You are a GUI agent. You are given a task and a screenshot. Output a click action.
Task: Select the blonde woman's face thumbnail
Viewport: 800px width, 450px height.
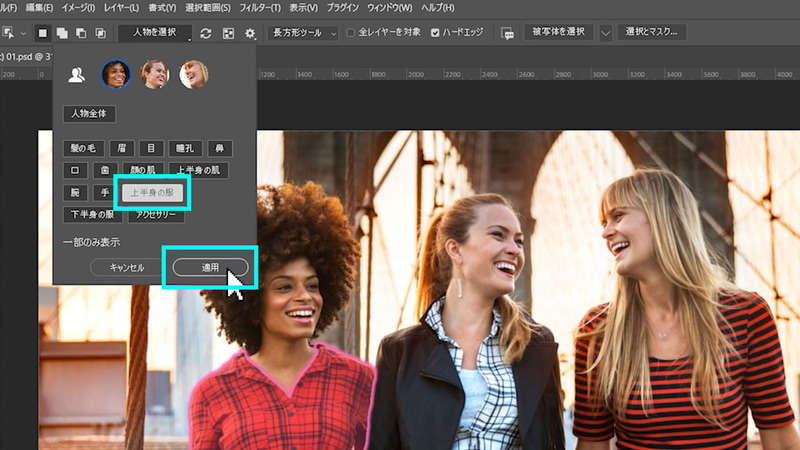(x=194, y=74)
